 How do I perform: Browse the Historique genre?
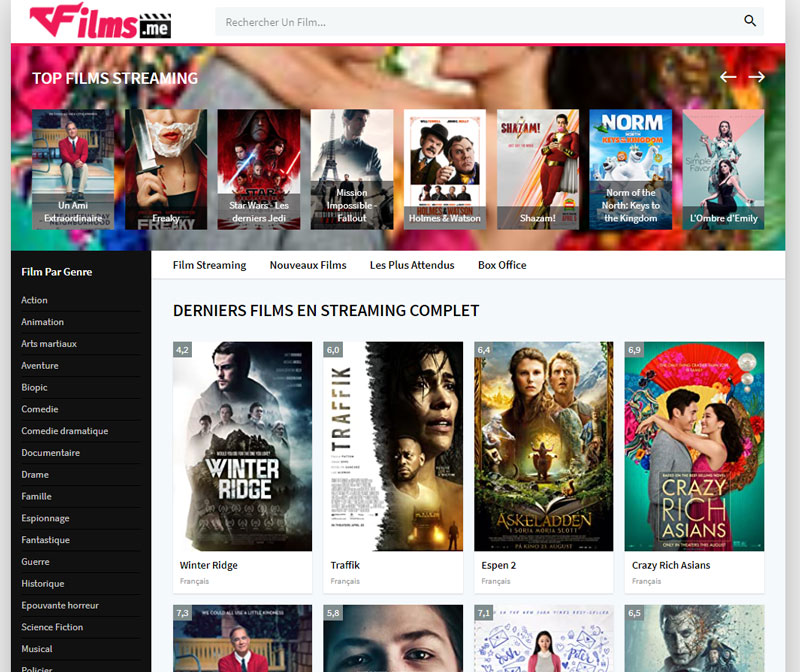pyautogui.click(x=43, y=583)
